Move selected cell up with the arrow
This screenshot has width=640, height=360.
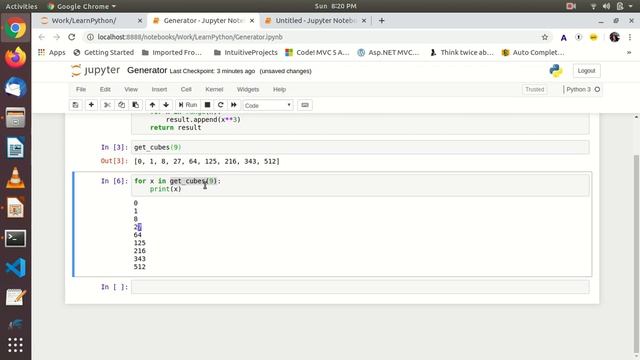point(152,105)
